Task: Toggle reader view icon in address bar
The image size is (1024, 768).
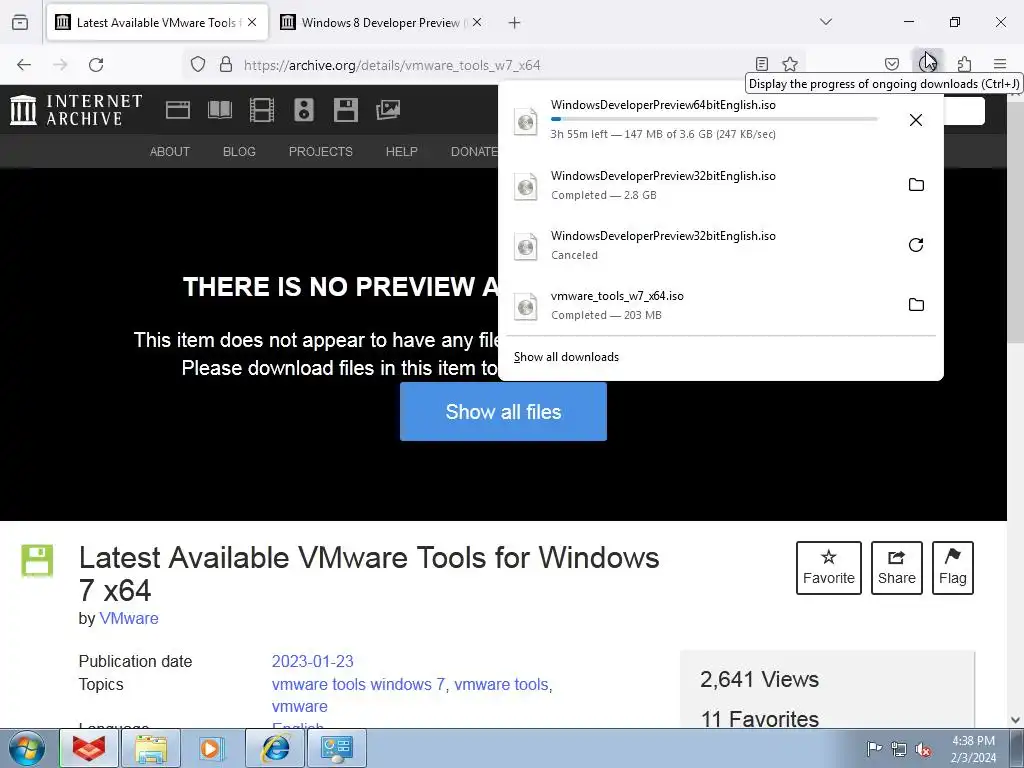Action: [761, 64]
